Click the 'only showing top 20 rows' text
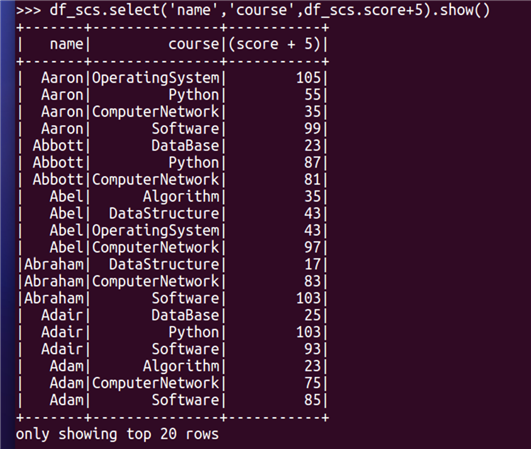Viewport: 531px width, 449px height. [117, 434]
